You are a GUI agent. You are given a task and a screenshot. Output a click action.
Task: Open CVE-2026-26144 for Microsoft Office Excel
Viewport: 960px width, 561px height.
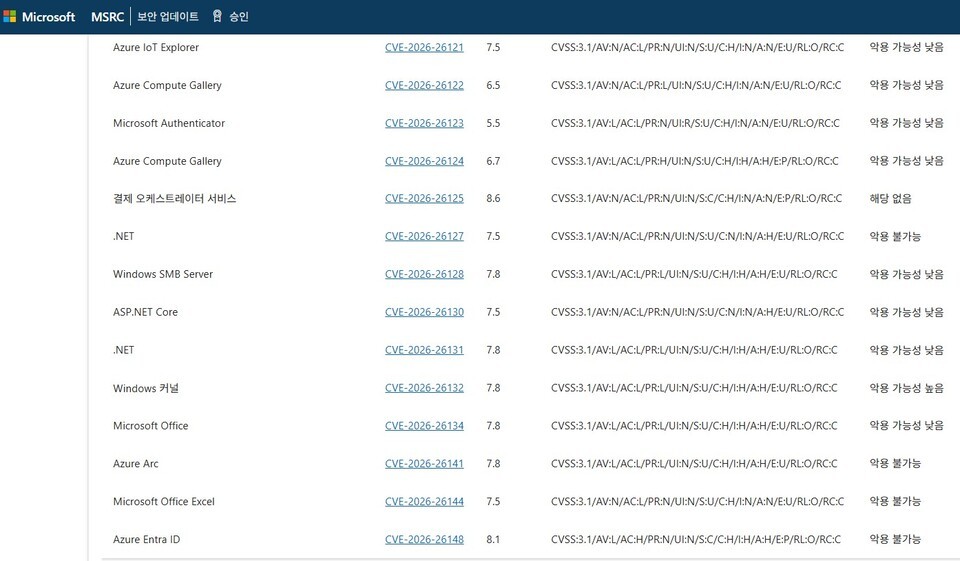coord(424,502)
